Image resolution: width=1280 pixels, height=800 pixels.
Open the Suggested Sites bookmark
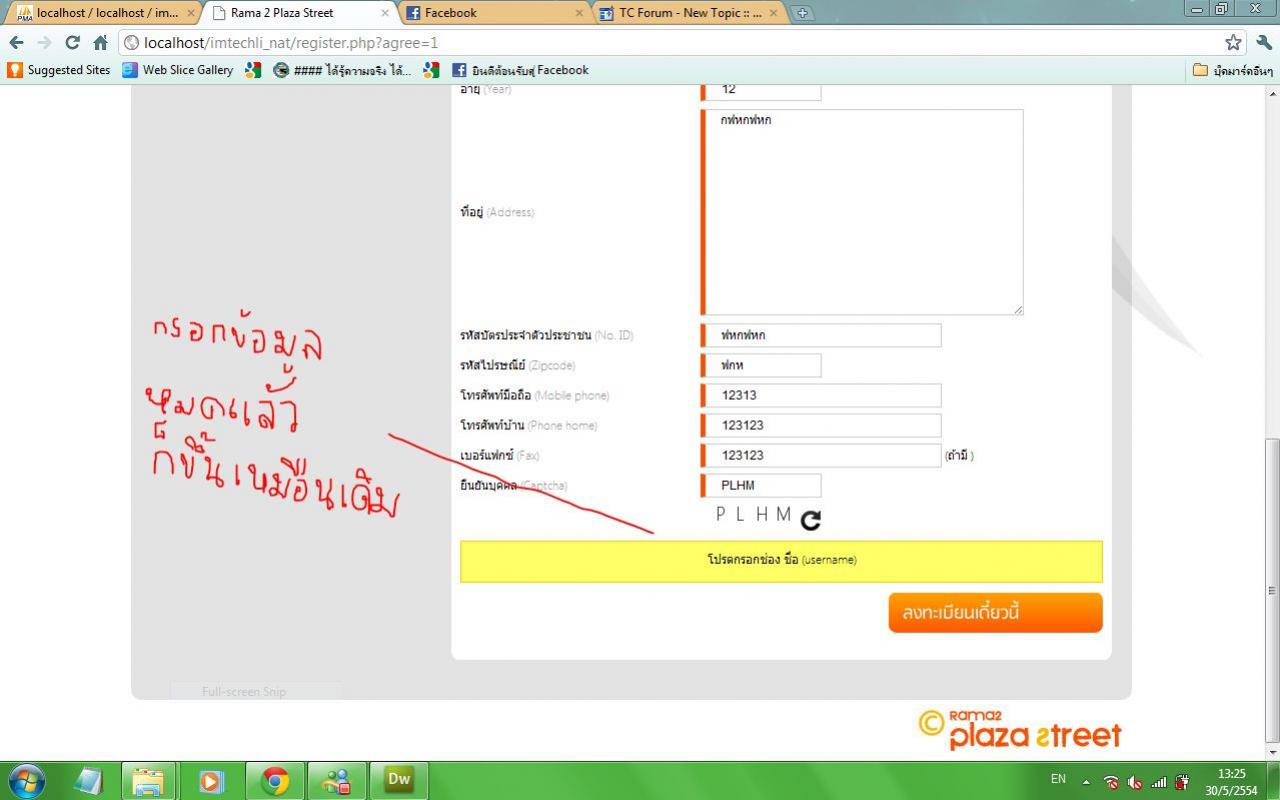[59, 70]
